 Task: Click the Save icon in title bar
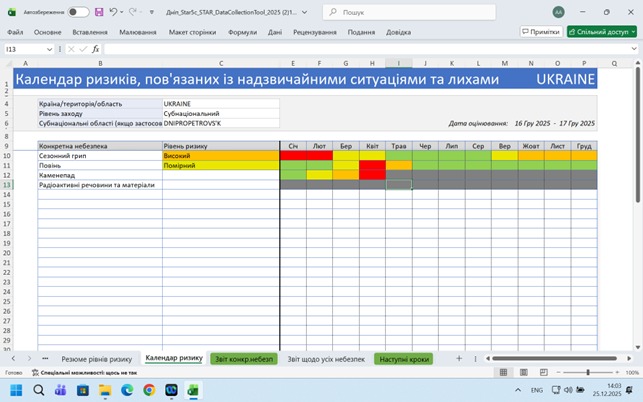pos(99,12)
